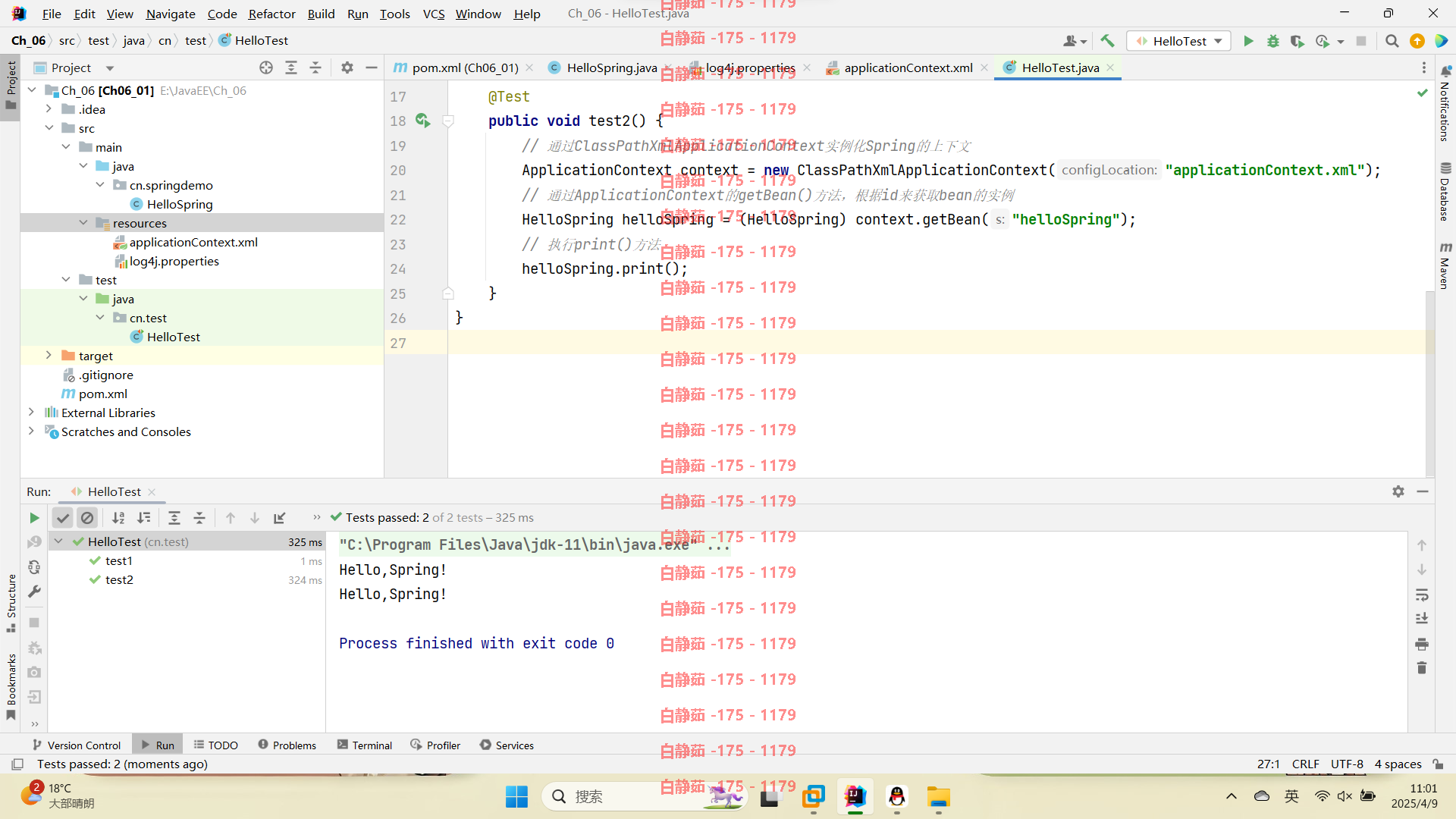
Task: Expand Scratches and Consoles node
Action: click(x=31, y=431)
